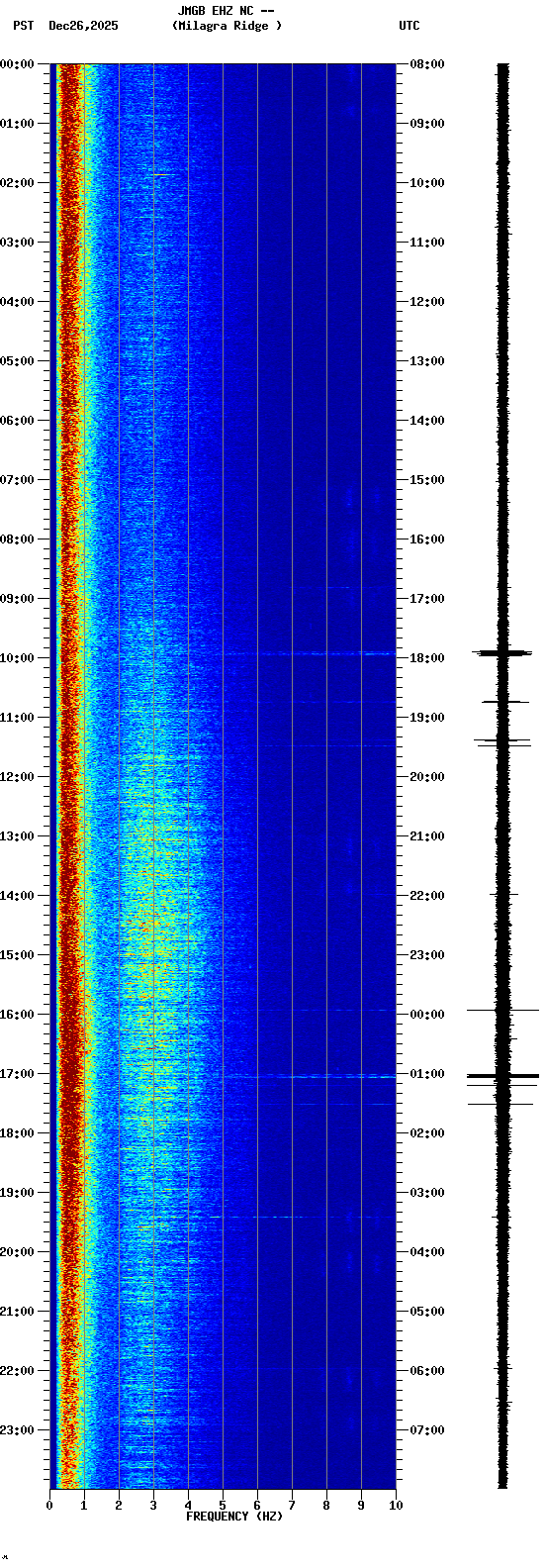Pick the 07:00 PST time label
Screen dimensions: 546x1568
(18, 480)
